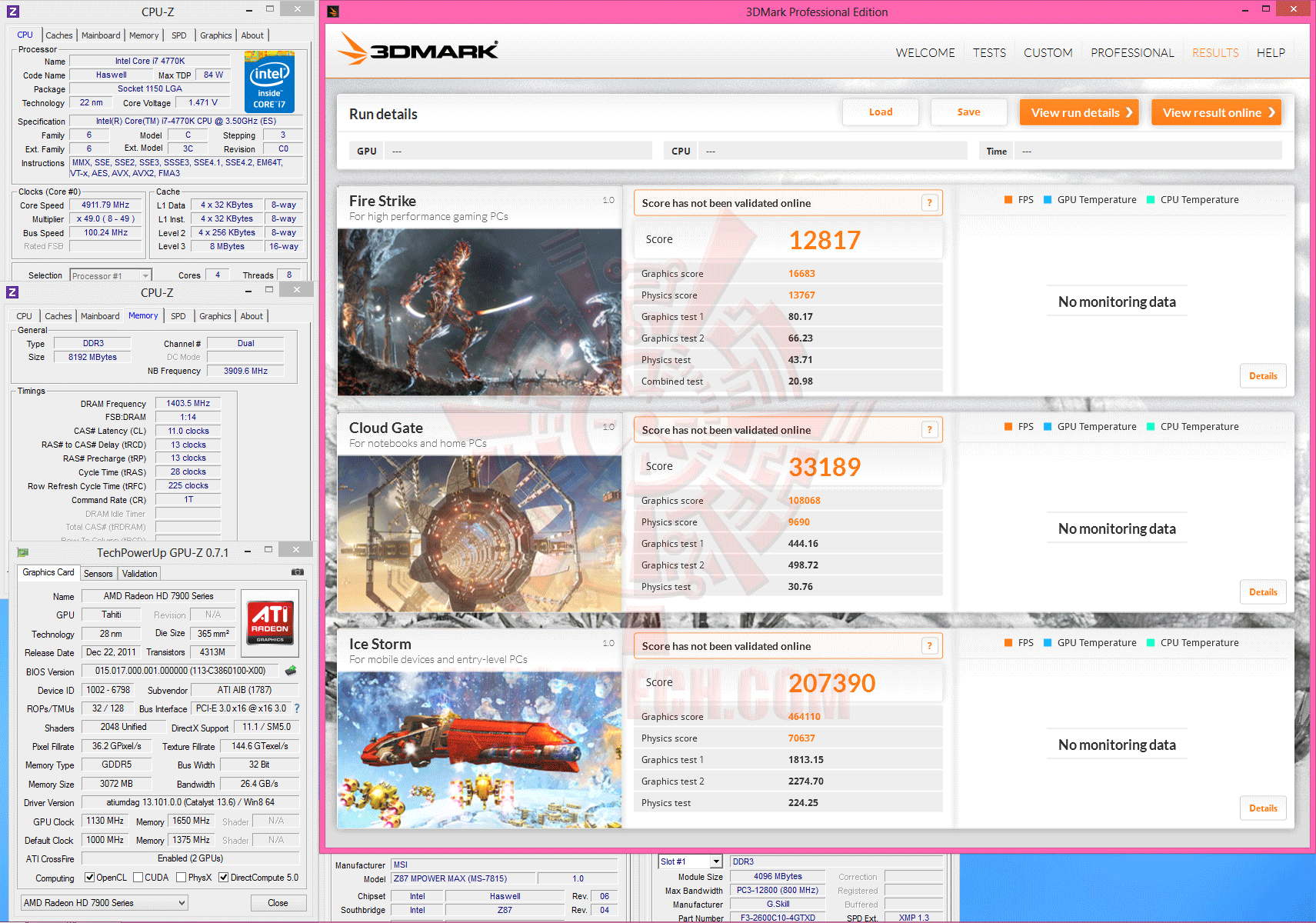Click the app icon of CPU-Z Memory window
1316x923 pixels.
[x=12, y=292]
